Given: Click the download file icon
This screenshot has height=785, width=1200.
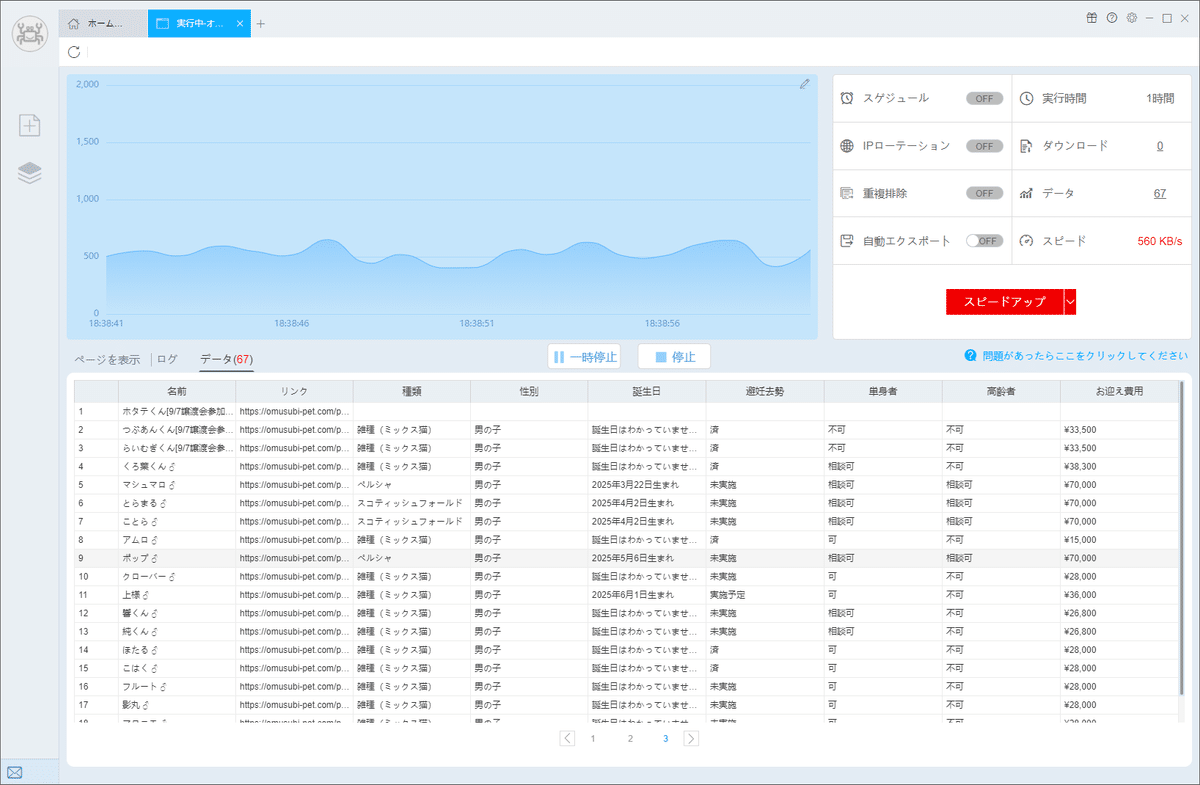Looking at the screenshot, I should click(x=1026, y=146).
